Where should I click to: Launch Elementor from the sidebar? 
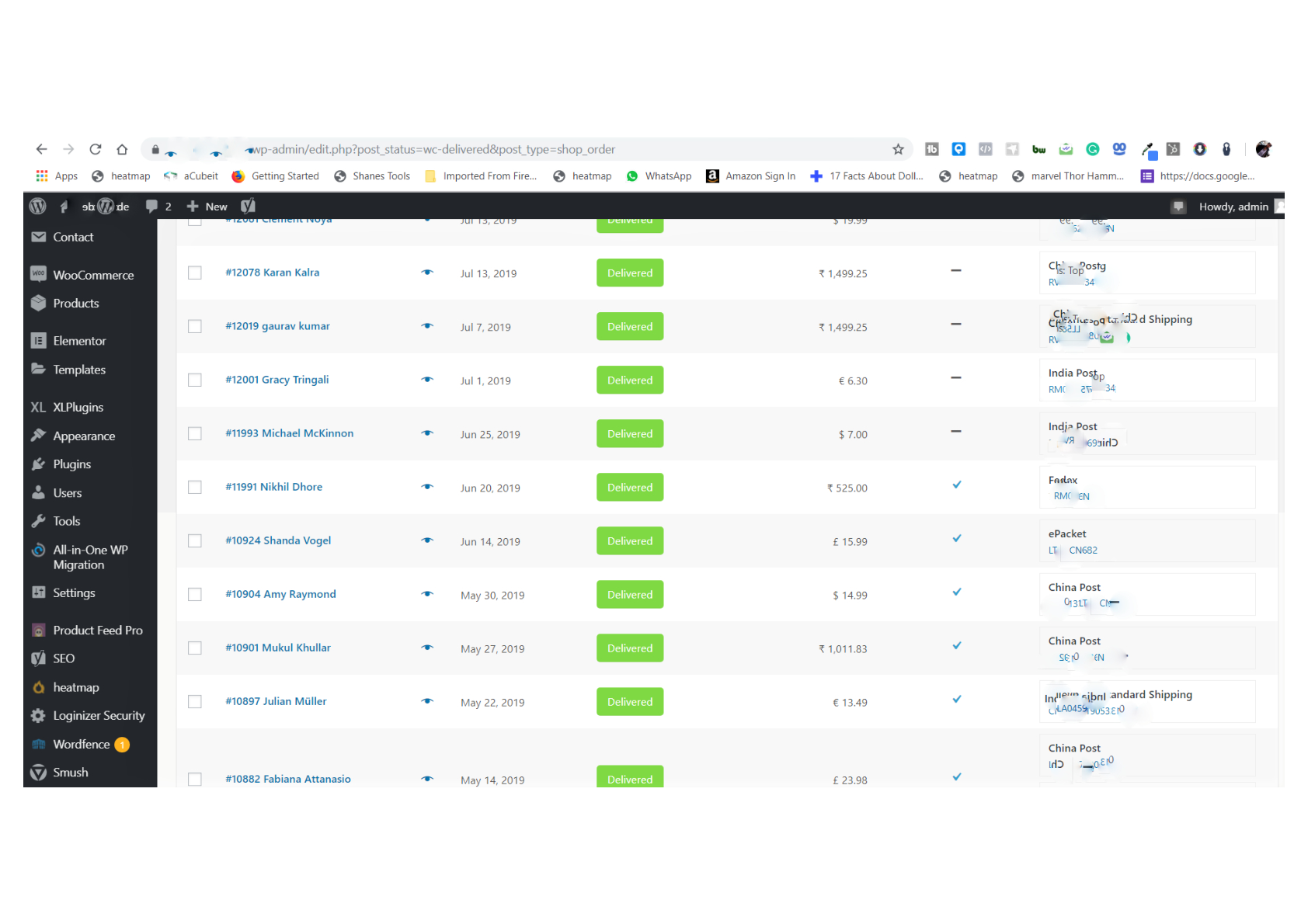coord(79,340)
